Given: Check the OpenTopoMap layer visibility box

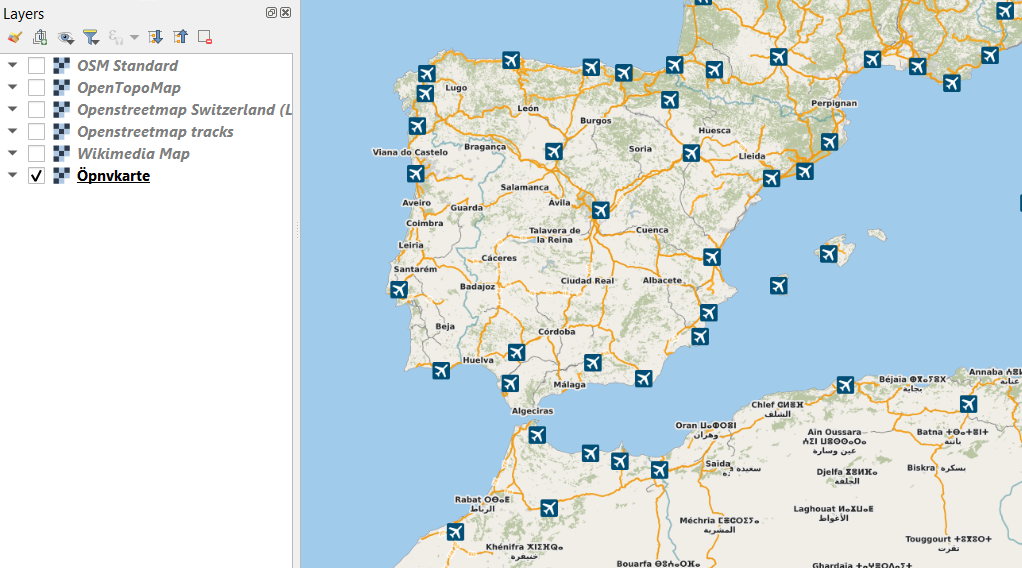Looking at the screenshot, I should tap(36, 87).
